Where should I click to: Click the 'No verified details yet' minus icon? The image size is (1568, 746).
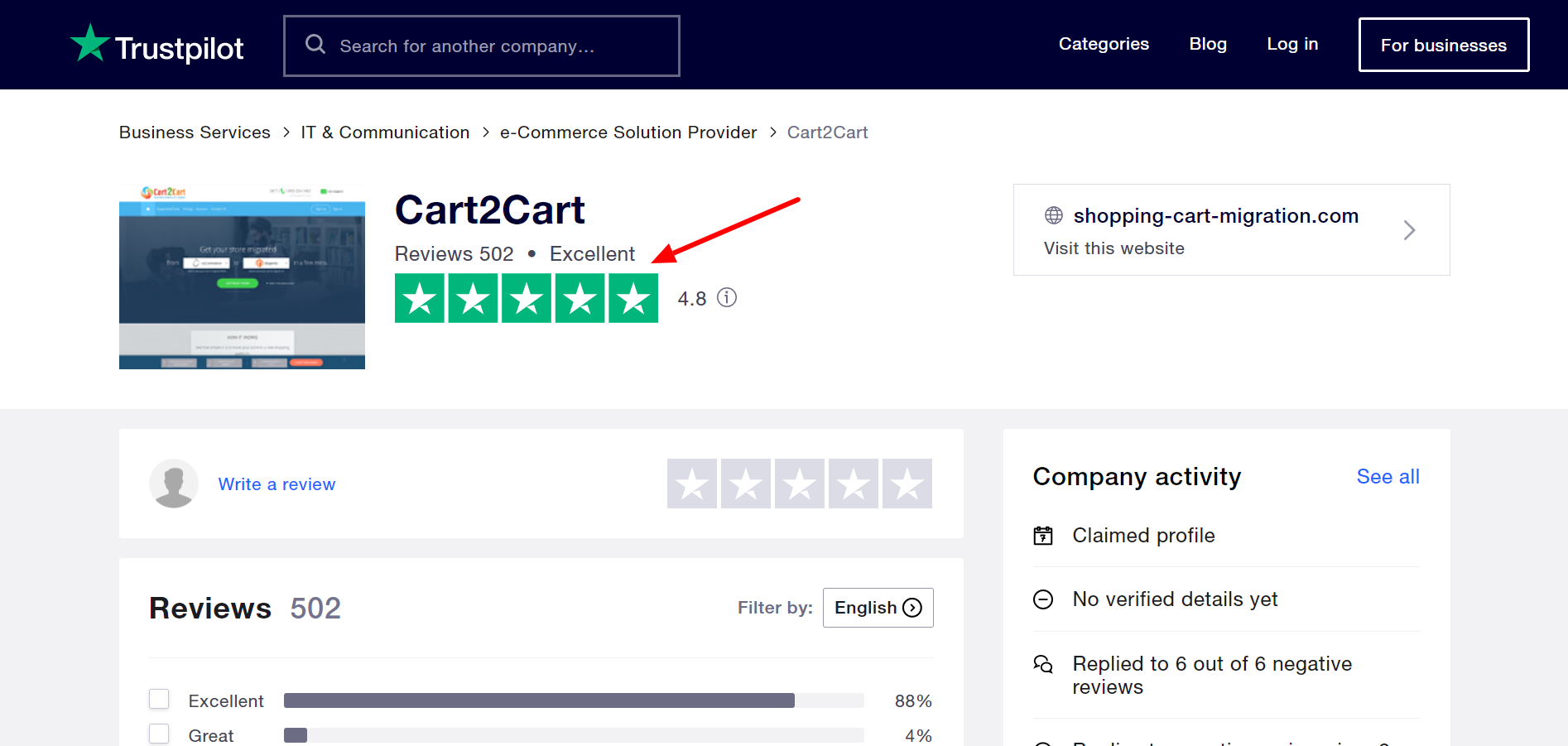[x=1044, y=599]
